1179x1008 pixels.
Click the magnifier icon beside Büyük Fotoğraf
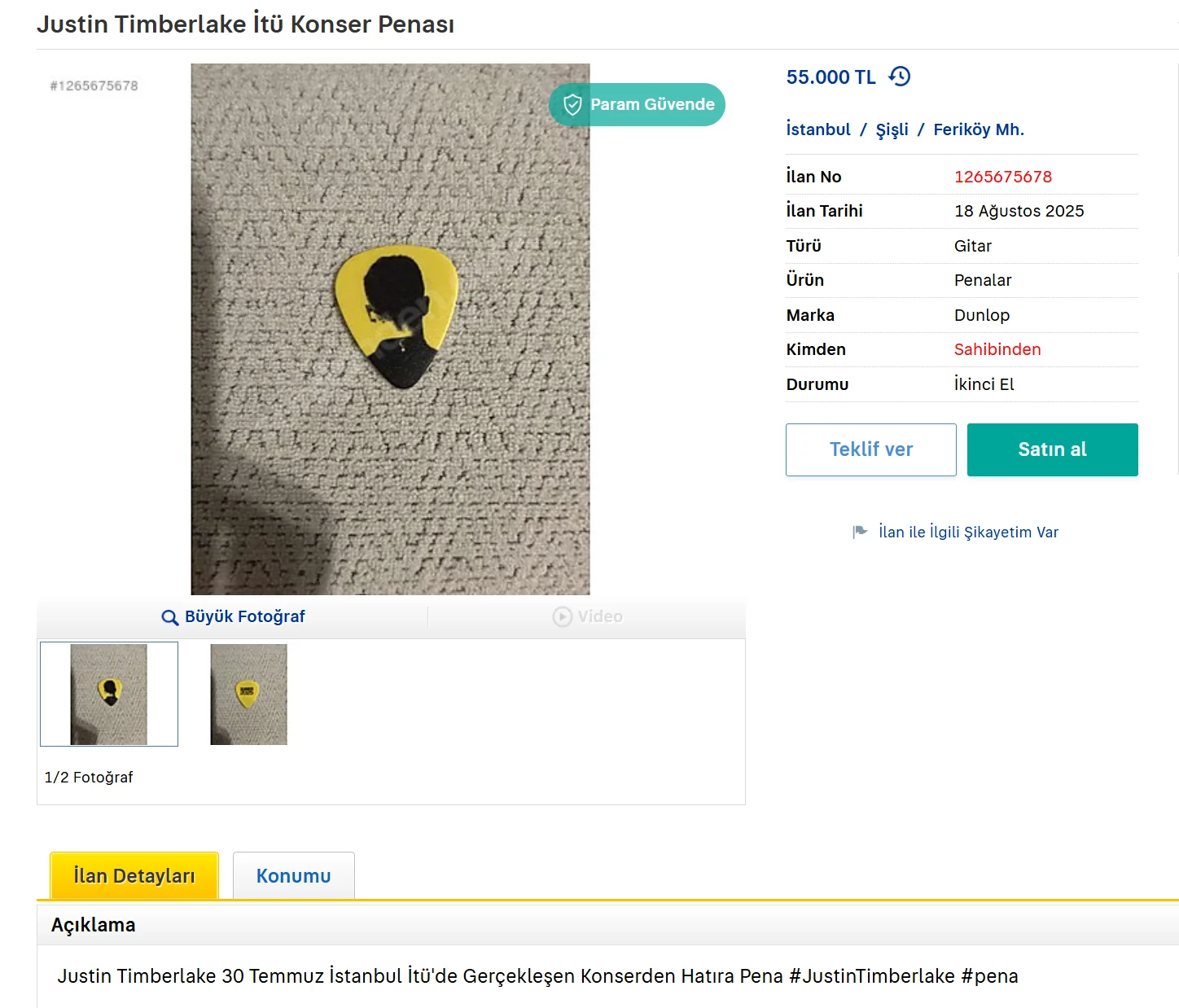(x=169, y=617)
